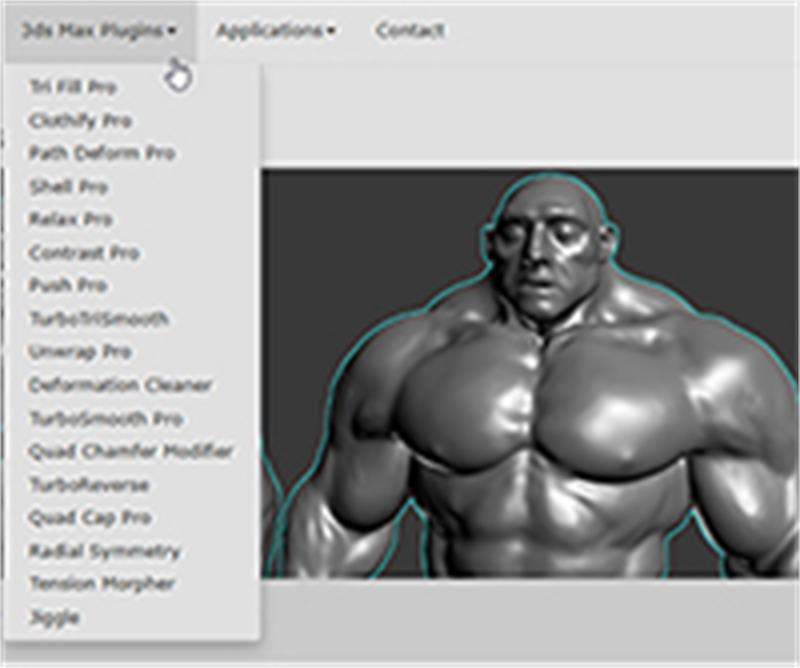Open Radial Symmetry menu item
Screen dimensions: 800x668
(104, 551)
